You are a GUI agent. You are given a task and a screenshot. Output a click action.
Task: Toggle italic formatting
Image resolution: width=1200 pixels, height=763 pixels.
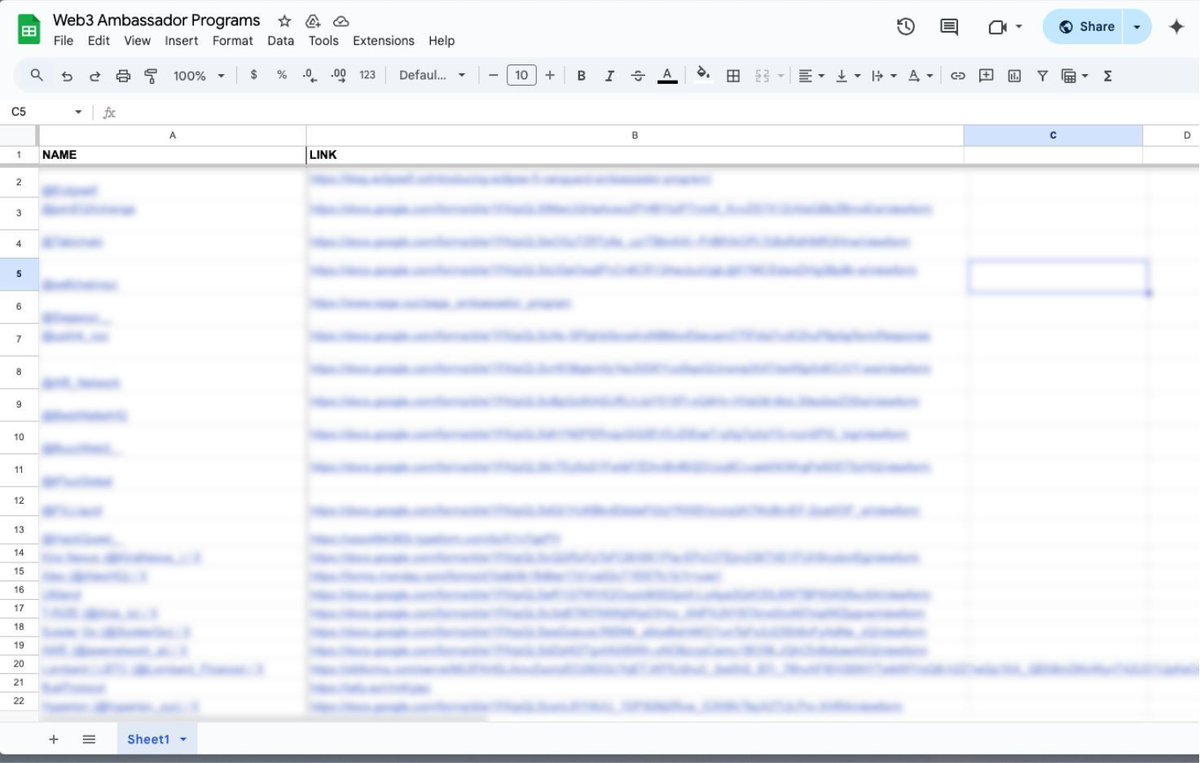[x=609, y=75]
